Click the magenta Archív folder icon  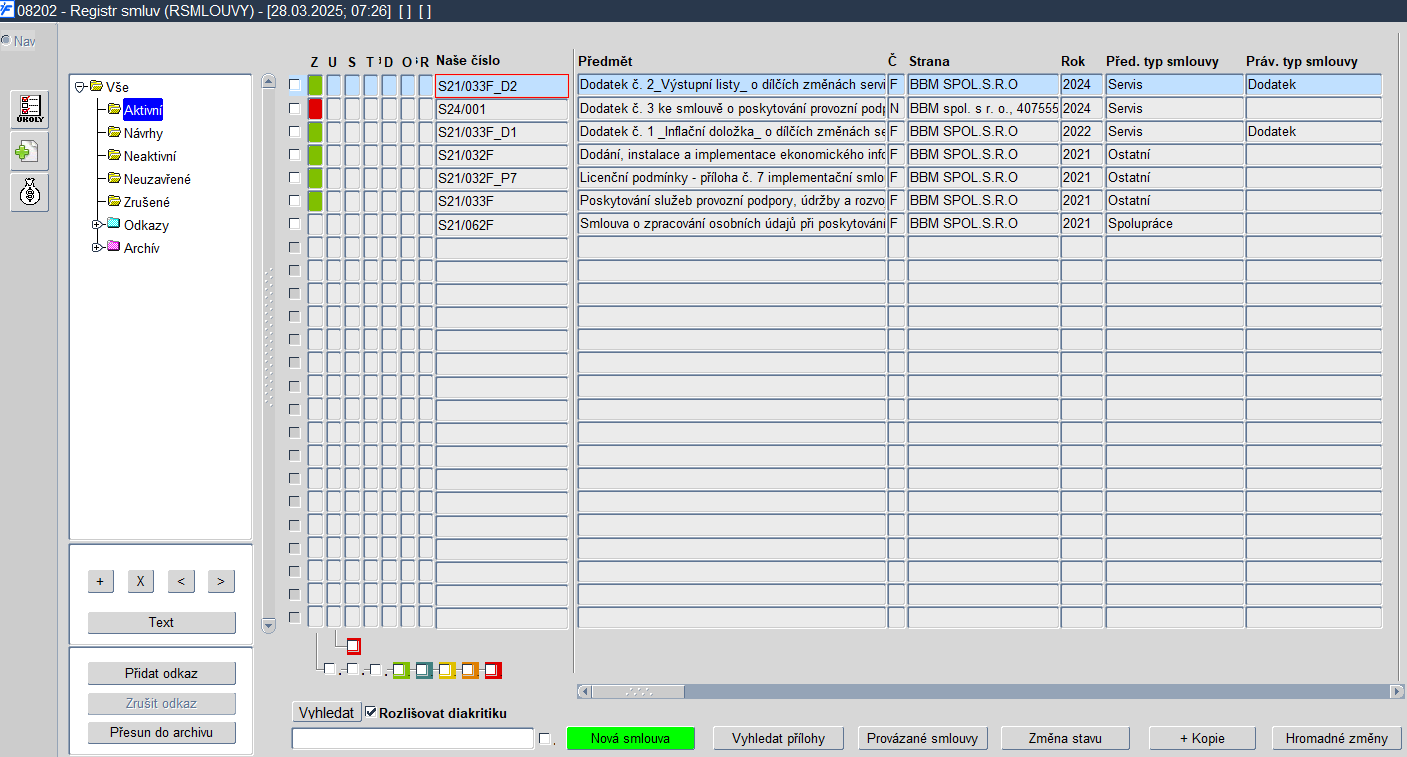tap(113, 247)
